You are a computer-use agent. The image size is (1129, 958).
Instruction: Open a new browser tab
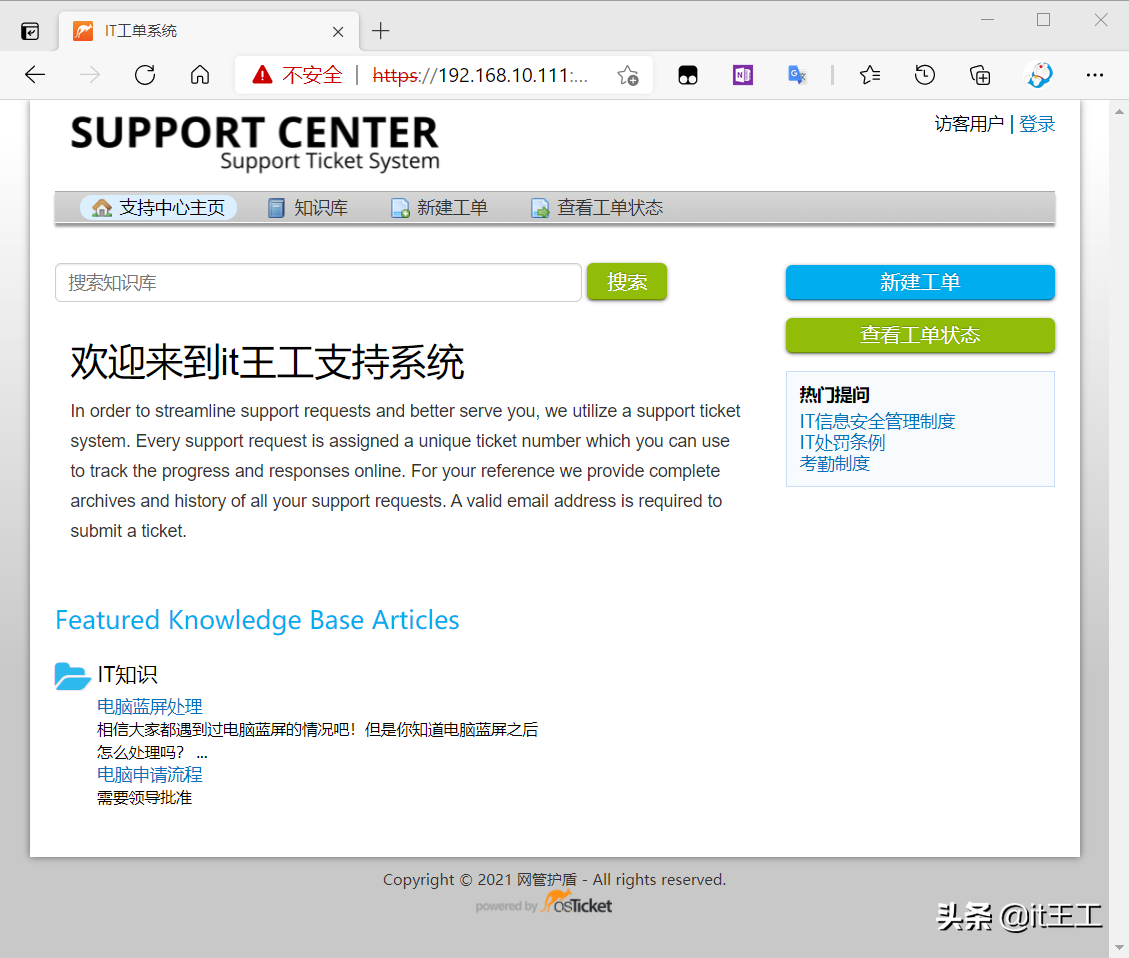(380, 31)
